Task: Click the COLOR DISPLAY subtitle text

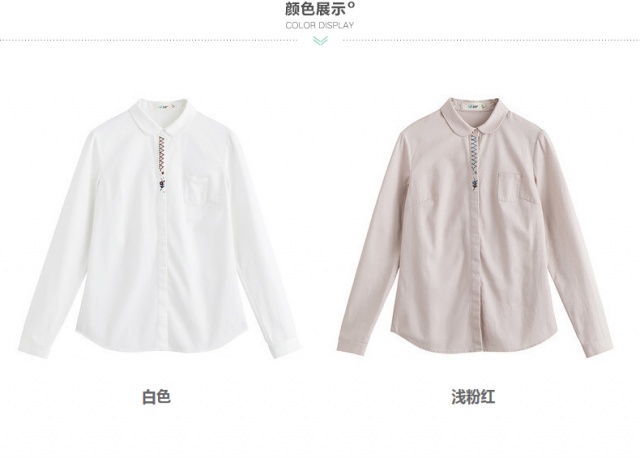Action: 320,25
